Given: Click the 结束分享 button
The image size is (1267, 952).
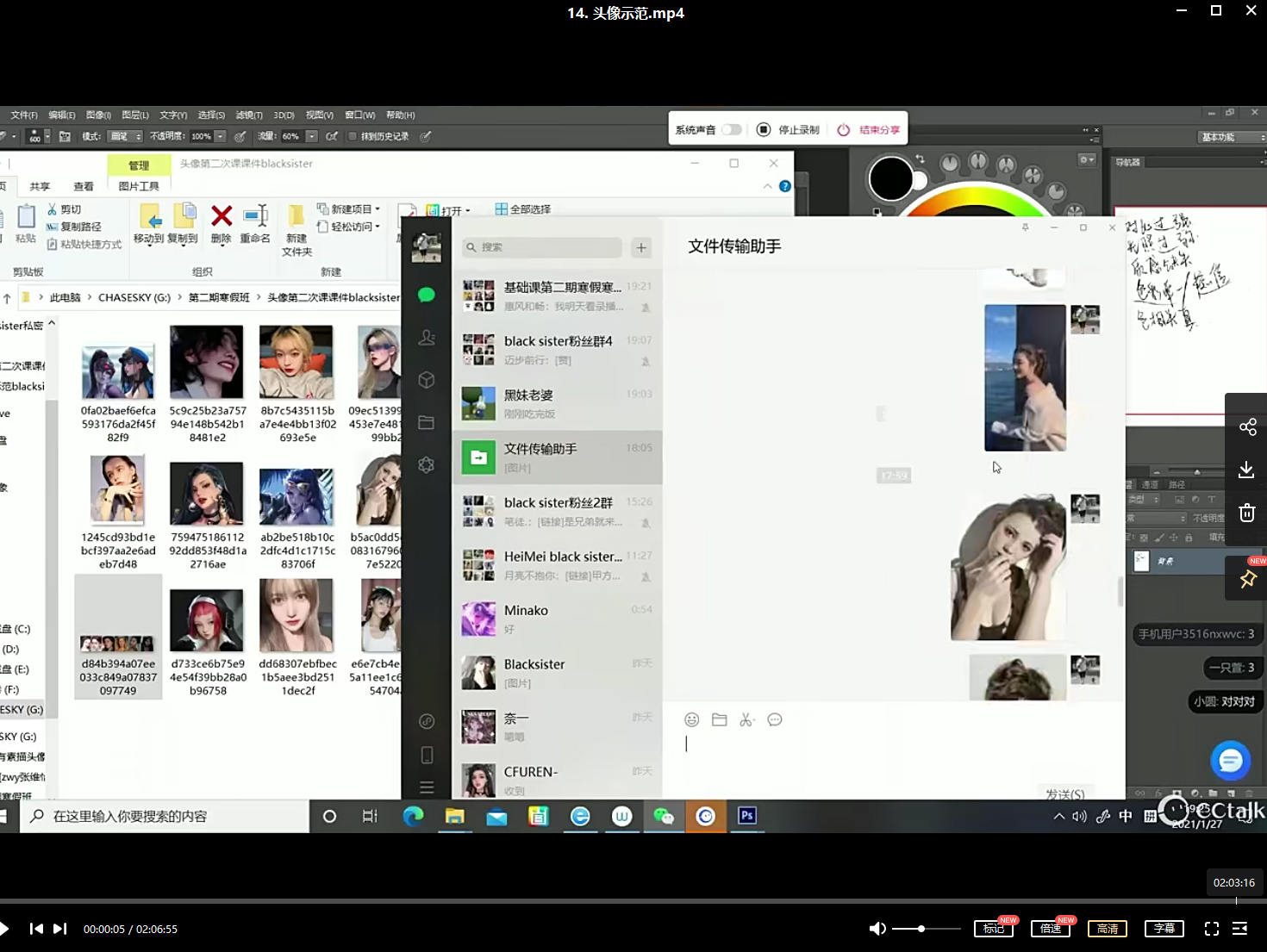Looking at the screenshot, I should 869,129.
